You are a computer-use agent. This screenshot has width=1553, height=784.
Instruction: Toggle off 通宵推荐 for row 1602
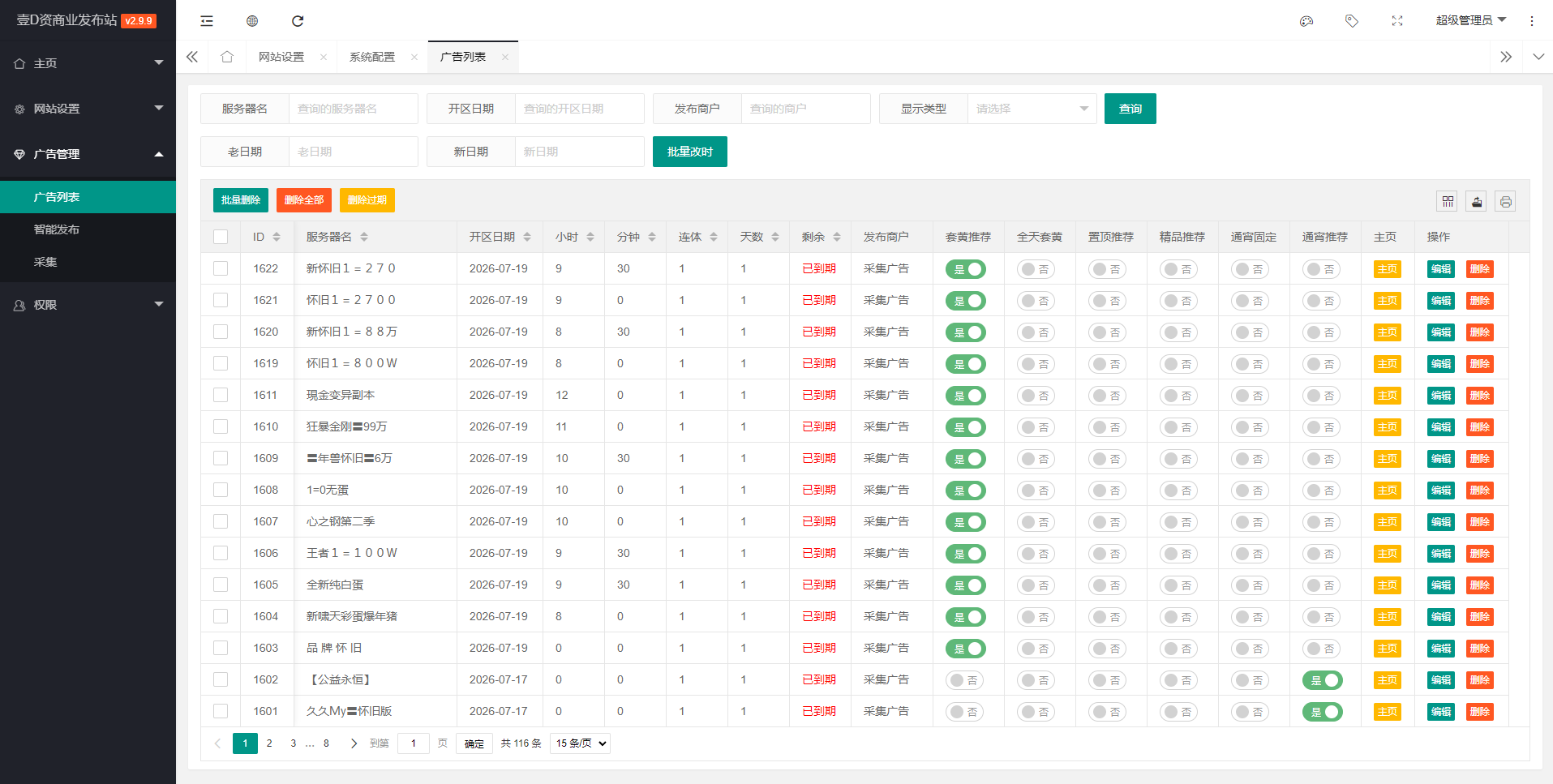coord(1323,680)
